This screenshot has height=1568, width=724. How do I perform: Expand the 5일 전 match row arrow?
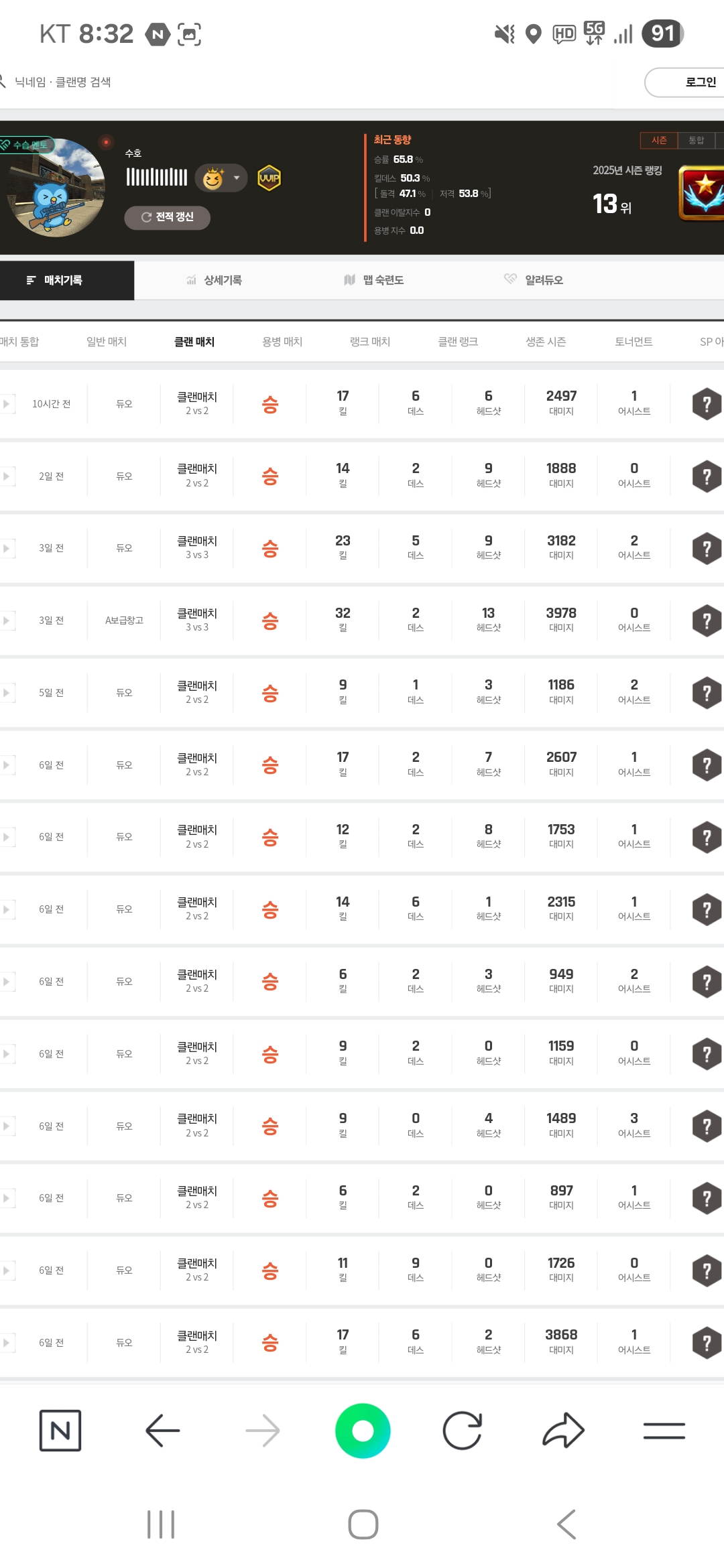7,693
